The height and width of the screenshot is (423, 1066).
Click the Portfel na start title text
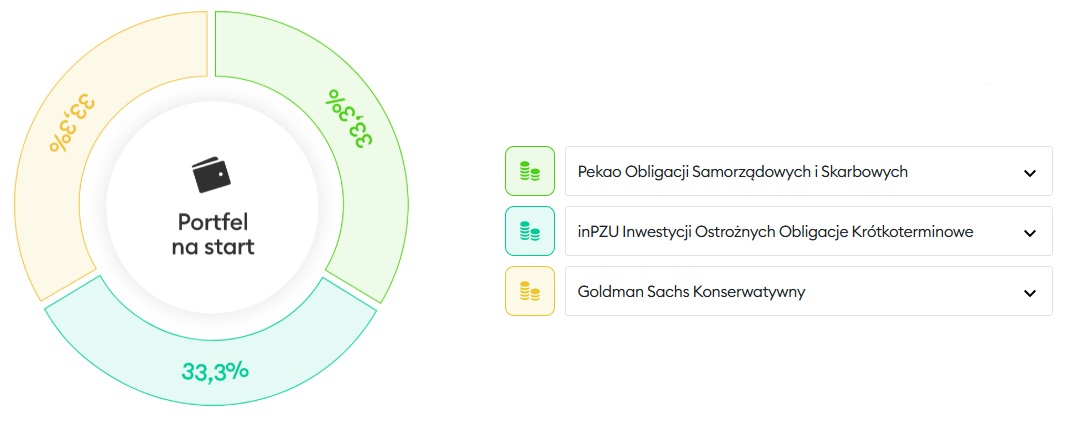coord(213,234)
